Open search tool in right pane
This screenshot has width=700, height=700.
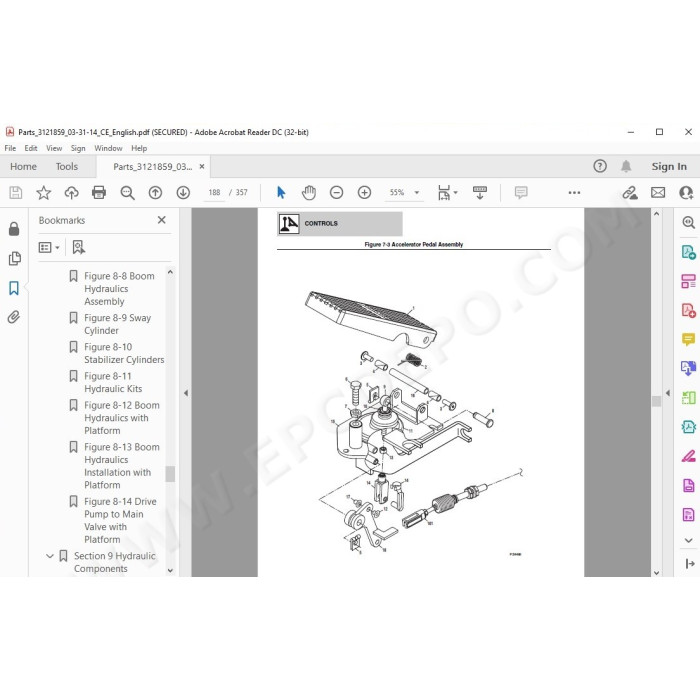[x=688, y=222]
